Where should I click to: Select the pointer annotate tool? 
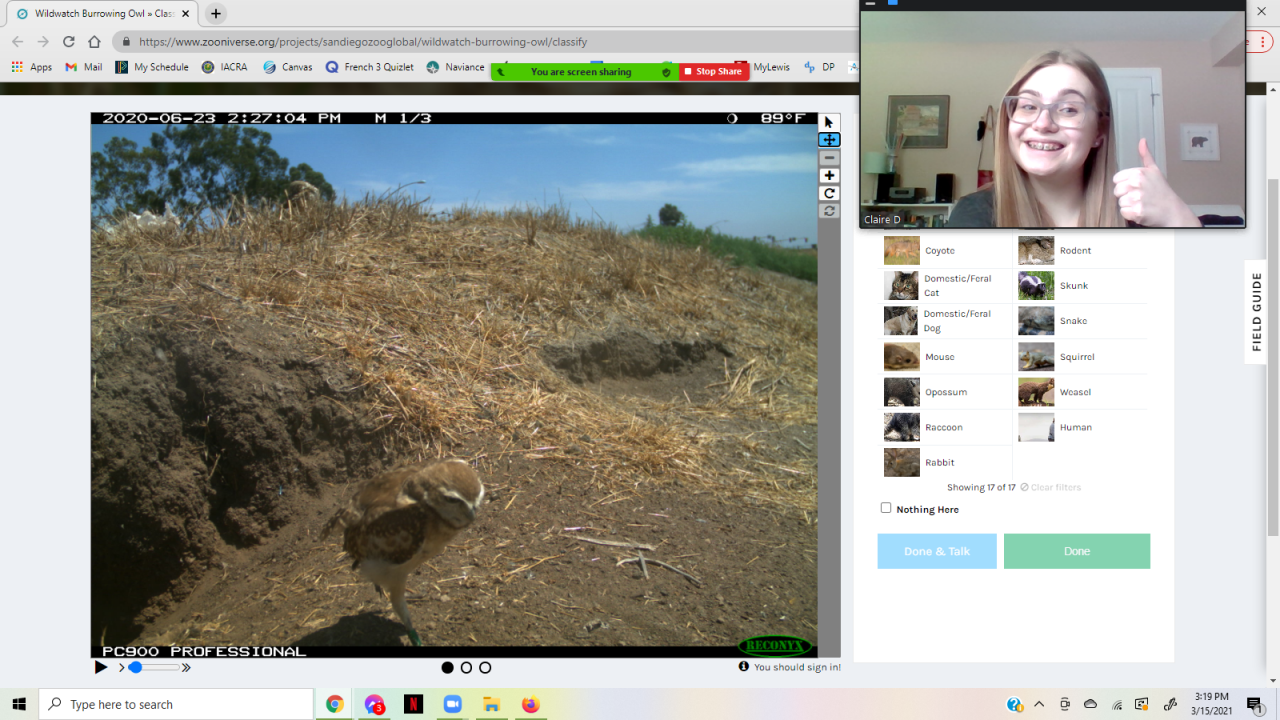829,122
